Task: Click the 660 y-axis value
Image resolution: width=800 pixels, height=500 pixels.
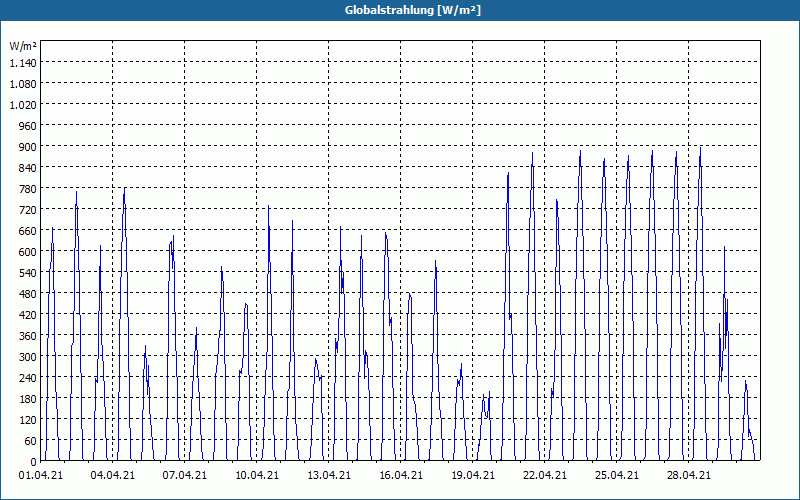Action: coord(28,231)
